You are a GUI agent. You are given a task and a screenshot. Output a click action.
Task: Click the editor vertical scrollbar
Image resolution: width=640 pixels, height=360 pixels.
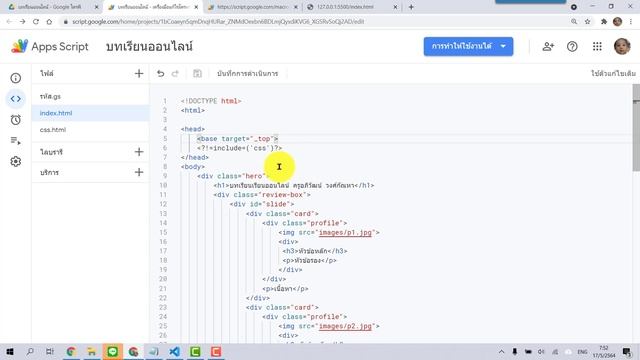(636, 127)
